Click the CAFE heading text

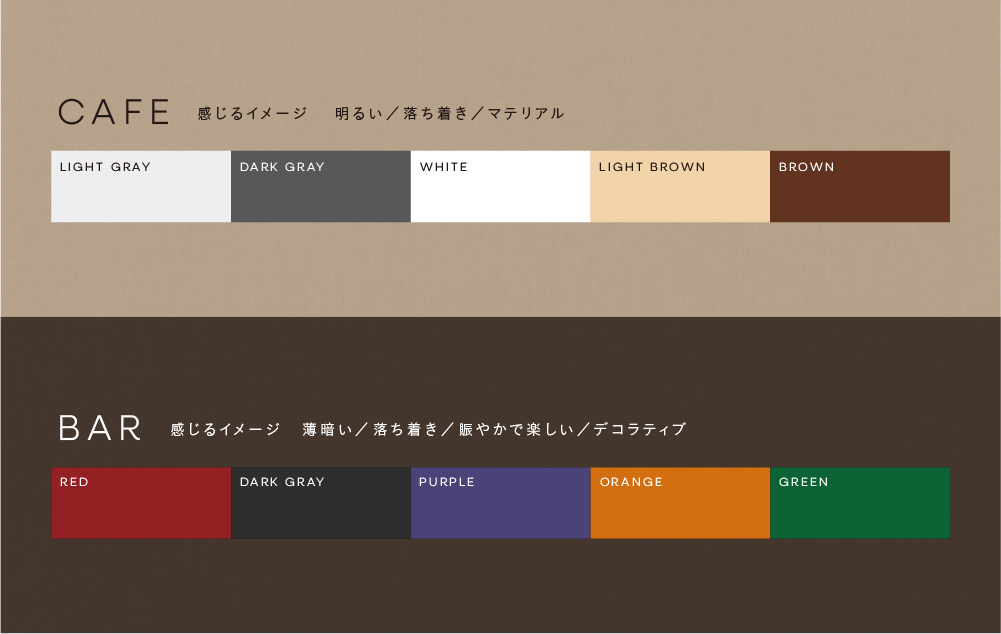[x=114, y=112]
